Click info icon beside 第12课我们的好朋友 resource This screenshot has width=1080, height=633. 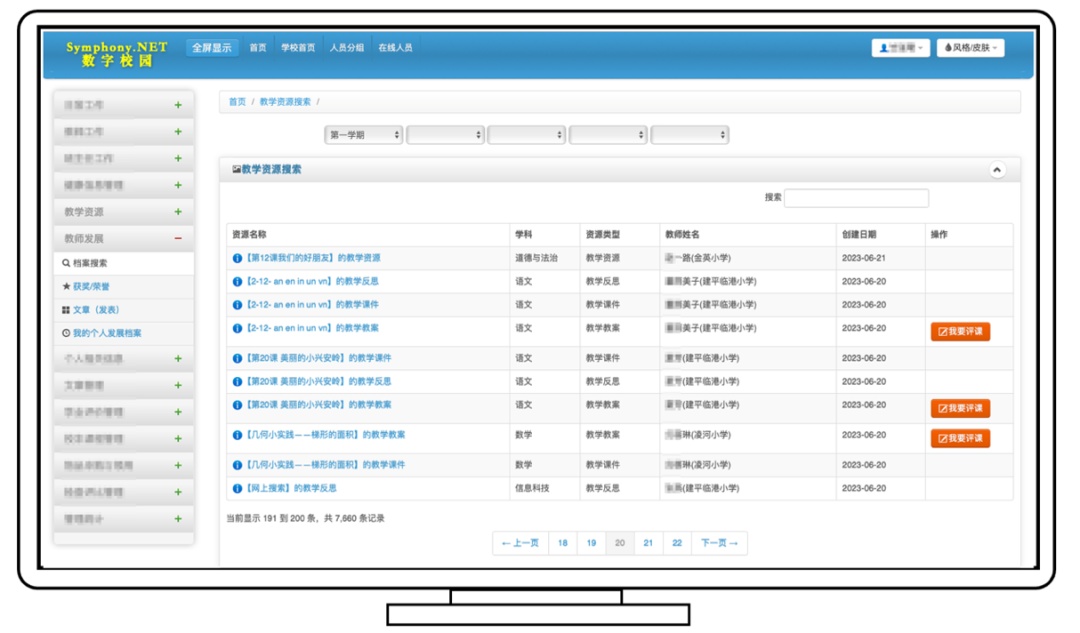(x=237, y=258)
